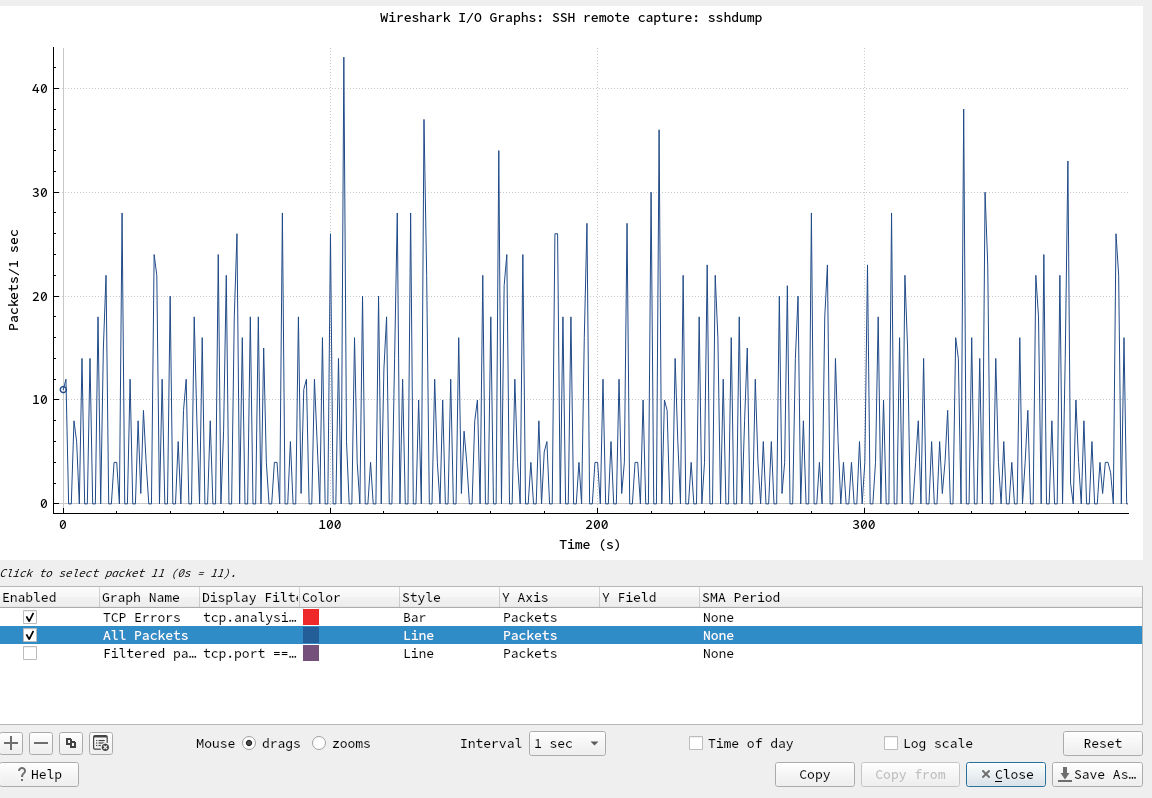Click None SMA Period in Filtered packets row
Screen dimensions: 1152x798
(x=718, y=653)
